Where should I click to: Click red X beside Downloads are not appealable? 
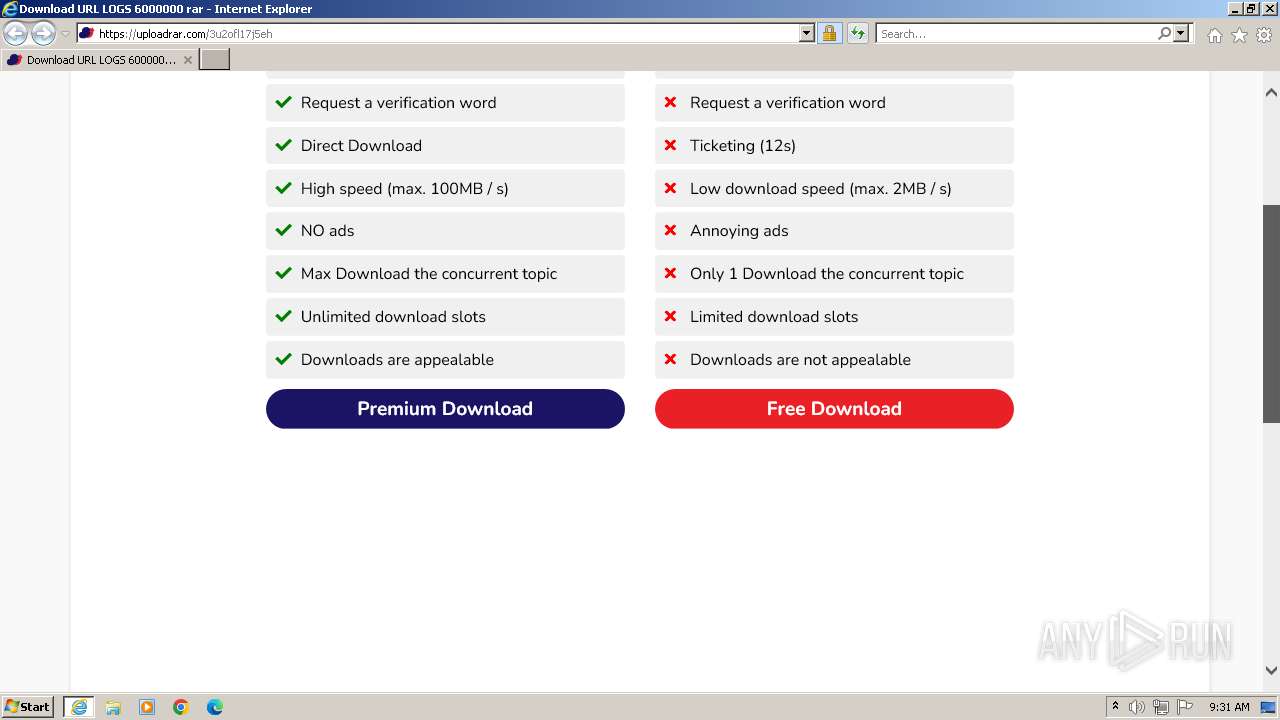[670, 359]
